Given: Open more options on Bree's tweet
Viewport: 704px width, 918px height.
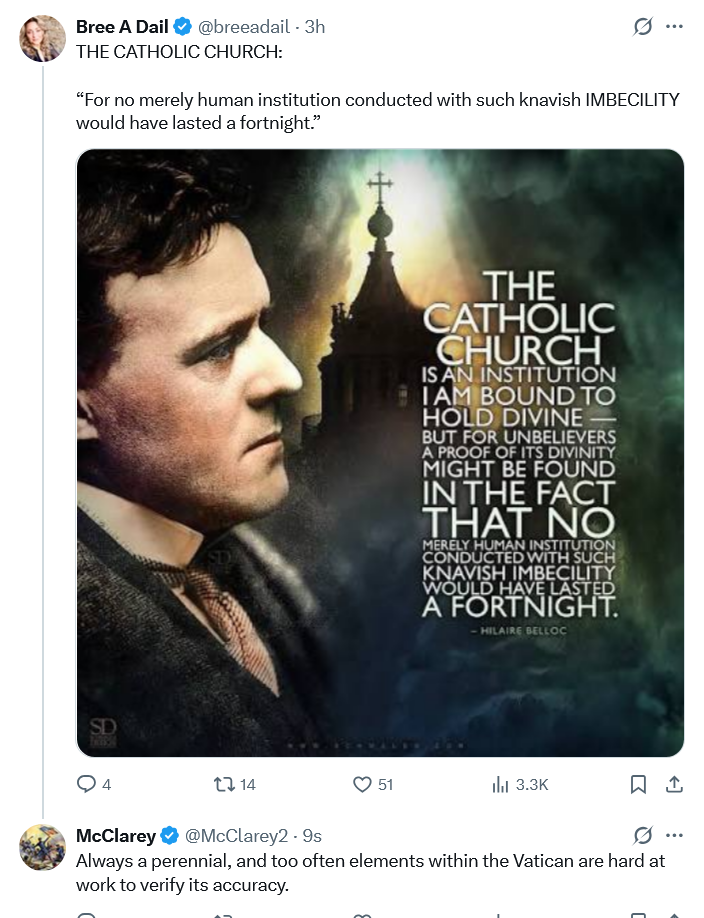Looking at the screenshot, I should pos(675,27).
